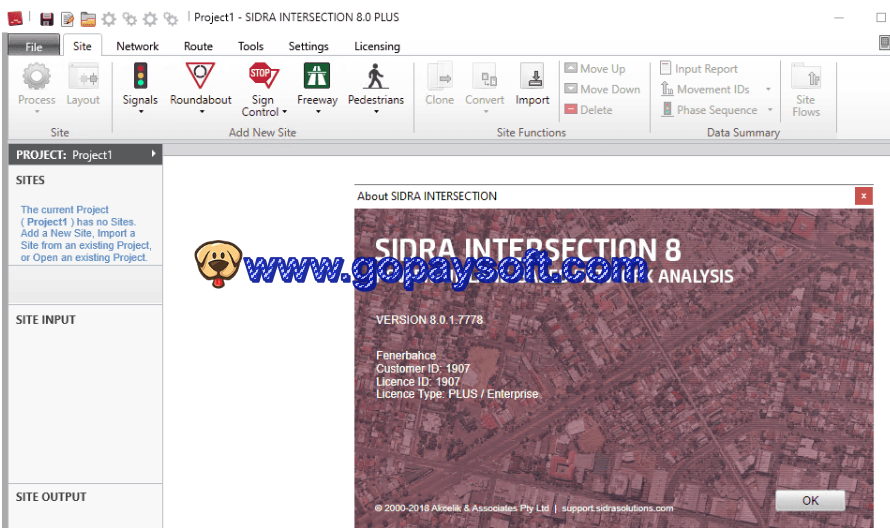Go to the Licensing tab
The height and width of the screenshot is (528, 890).
tap(376, 46)
